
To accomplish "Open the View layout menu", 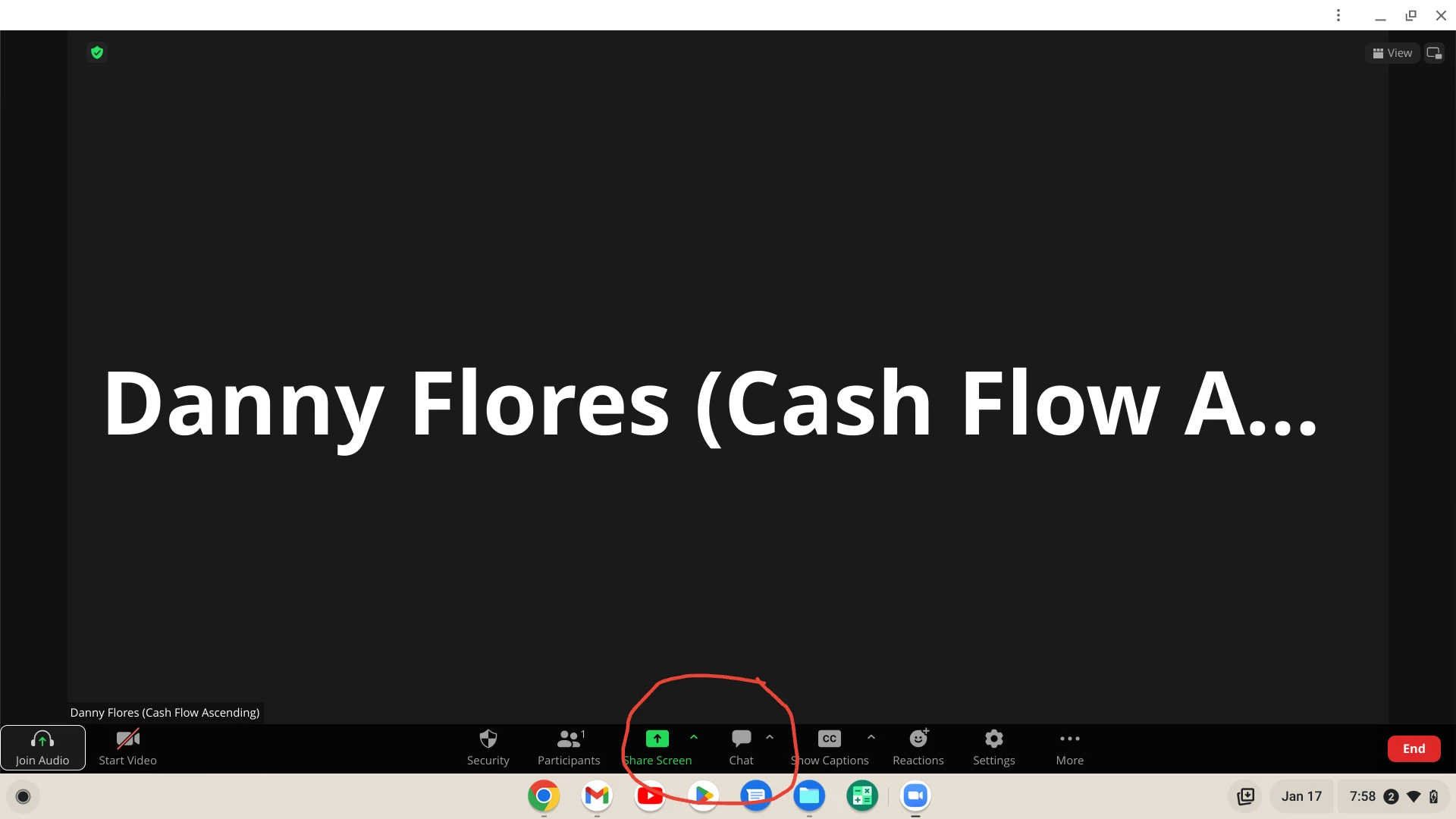I will 1392,53.
